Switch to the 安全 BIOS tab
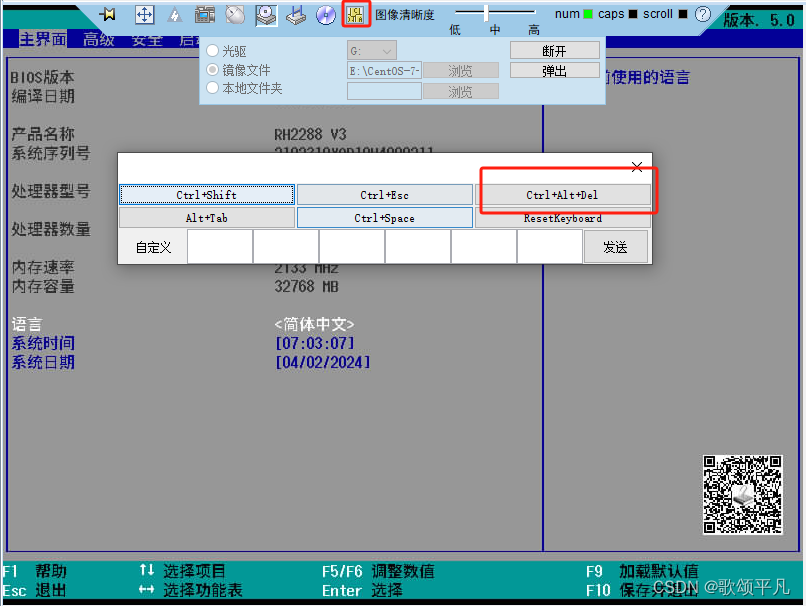 click(x=147, y=40)
